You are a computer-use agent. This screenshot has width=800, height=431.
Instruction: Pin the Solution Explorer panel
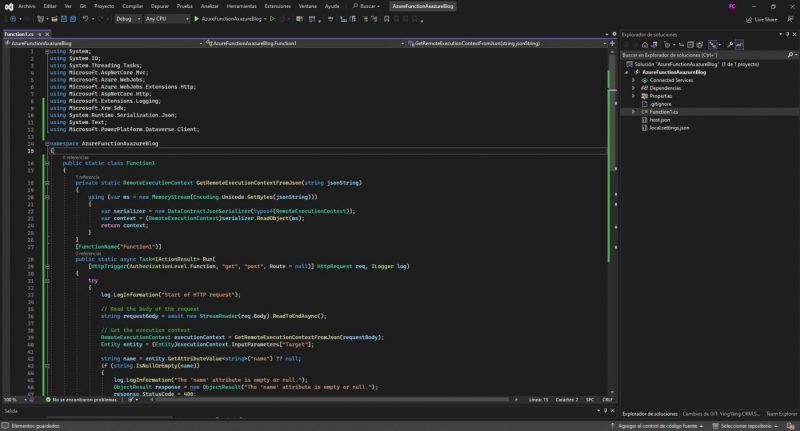pyautogui.click(x=787, y=34)
